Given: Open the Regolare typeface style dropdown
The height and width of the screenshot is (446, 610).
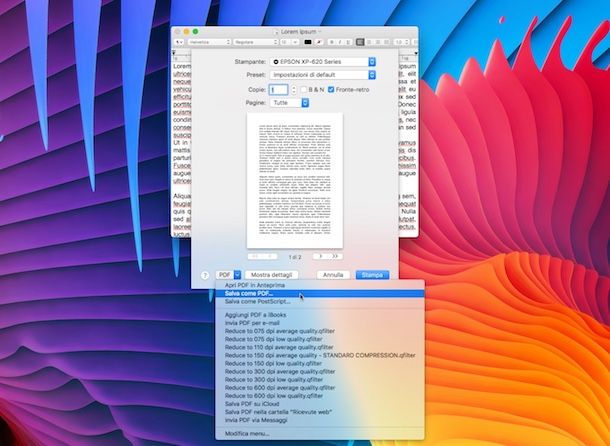Looking at the screenshot, I should click(x=256, y=42).
